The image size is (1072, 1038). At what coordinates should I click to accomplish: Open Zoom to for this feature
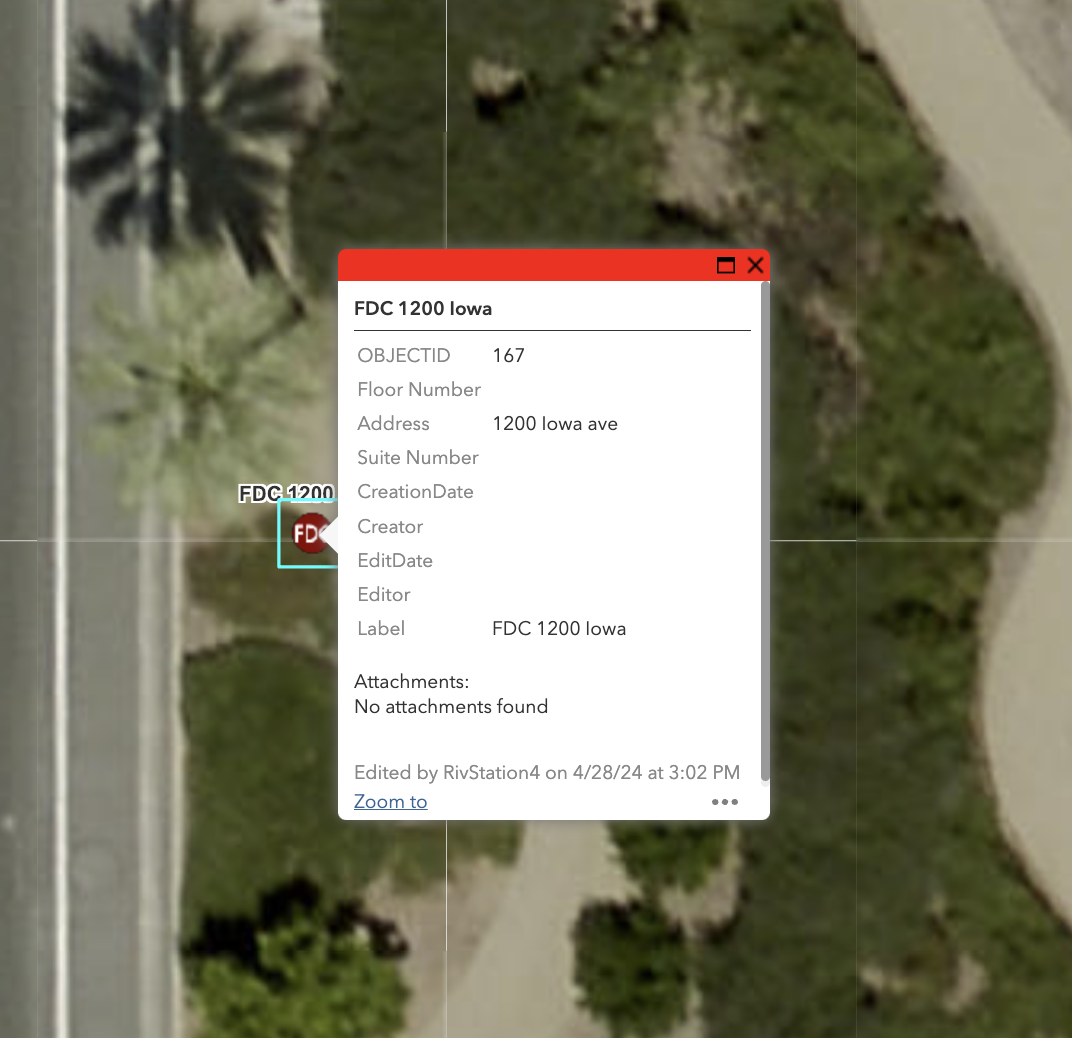coord(390,801)
